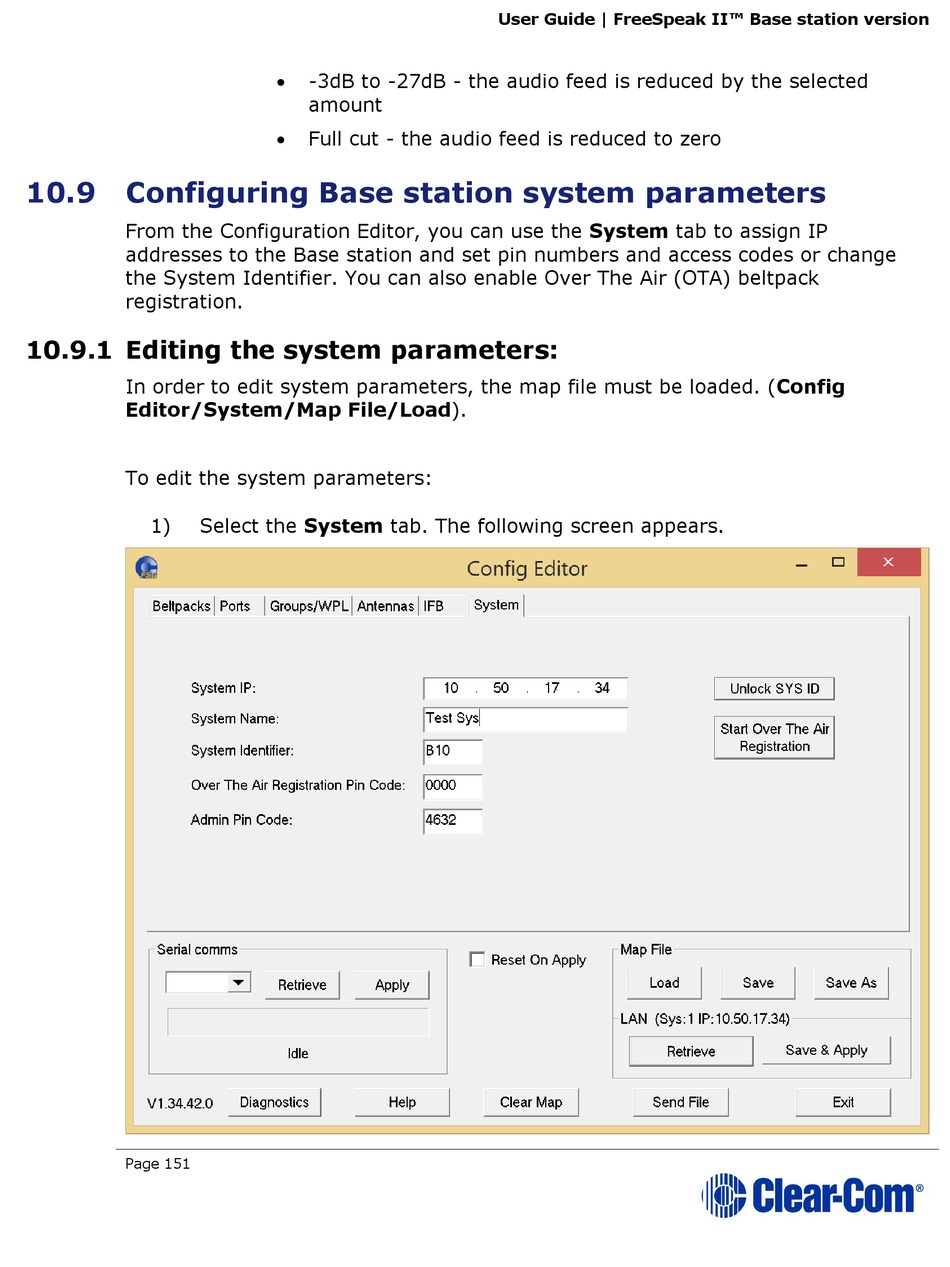Select the IFB tab
The image size is (950, 1267).
click(x=434, y=606)
